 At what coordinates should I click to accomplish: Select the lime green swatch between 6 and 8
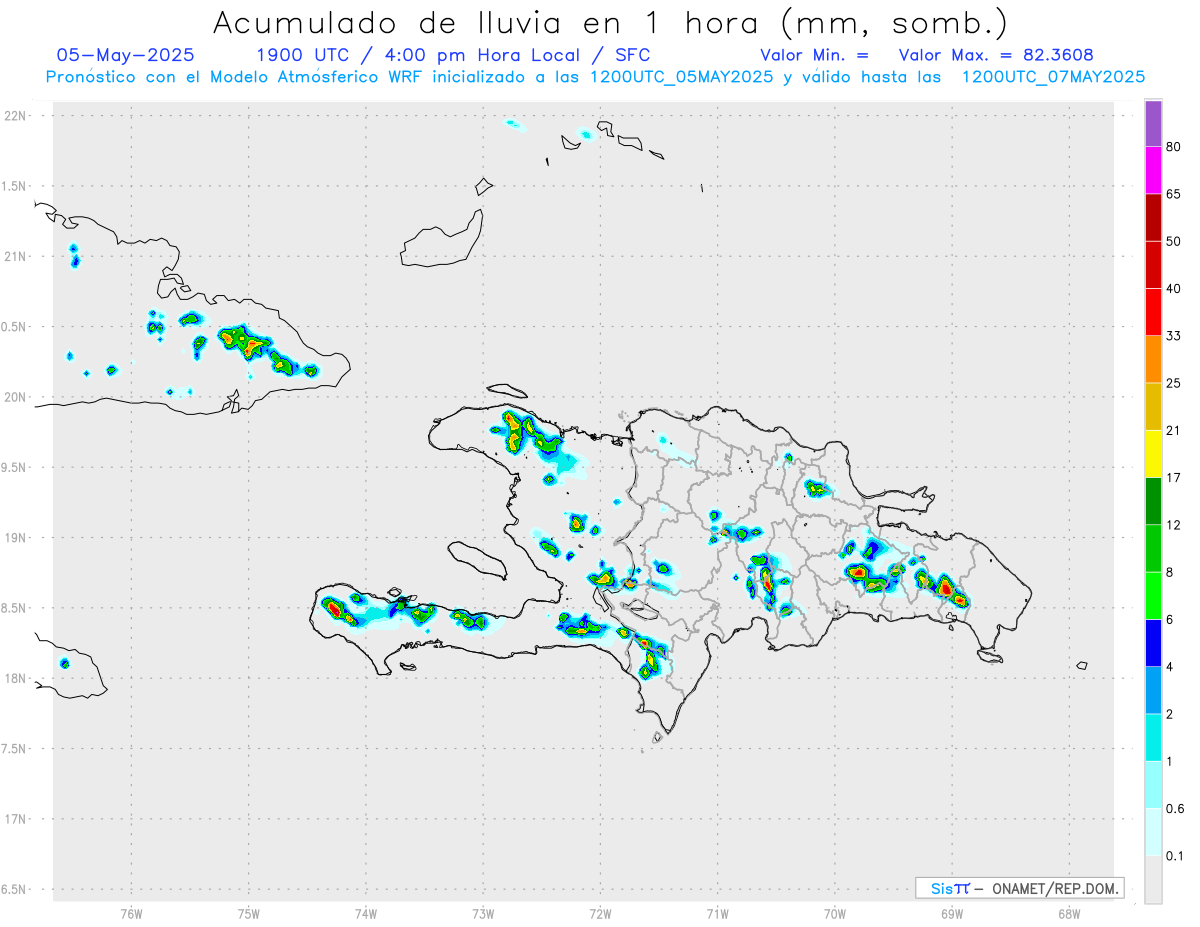[1153, 596]
